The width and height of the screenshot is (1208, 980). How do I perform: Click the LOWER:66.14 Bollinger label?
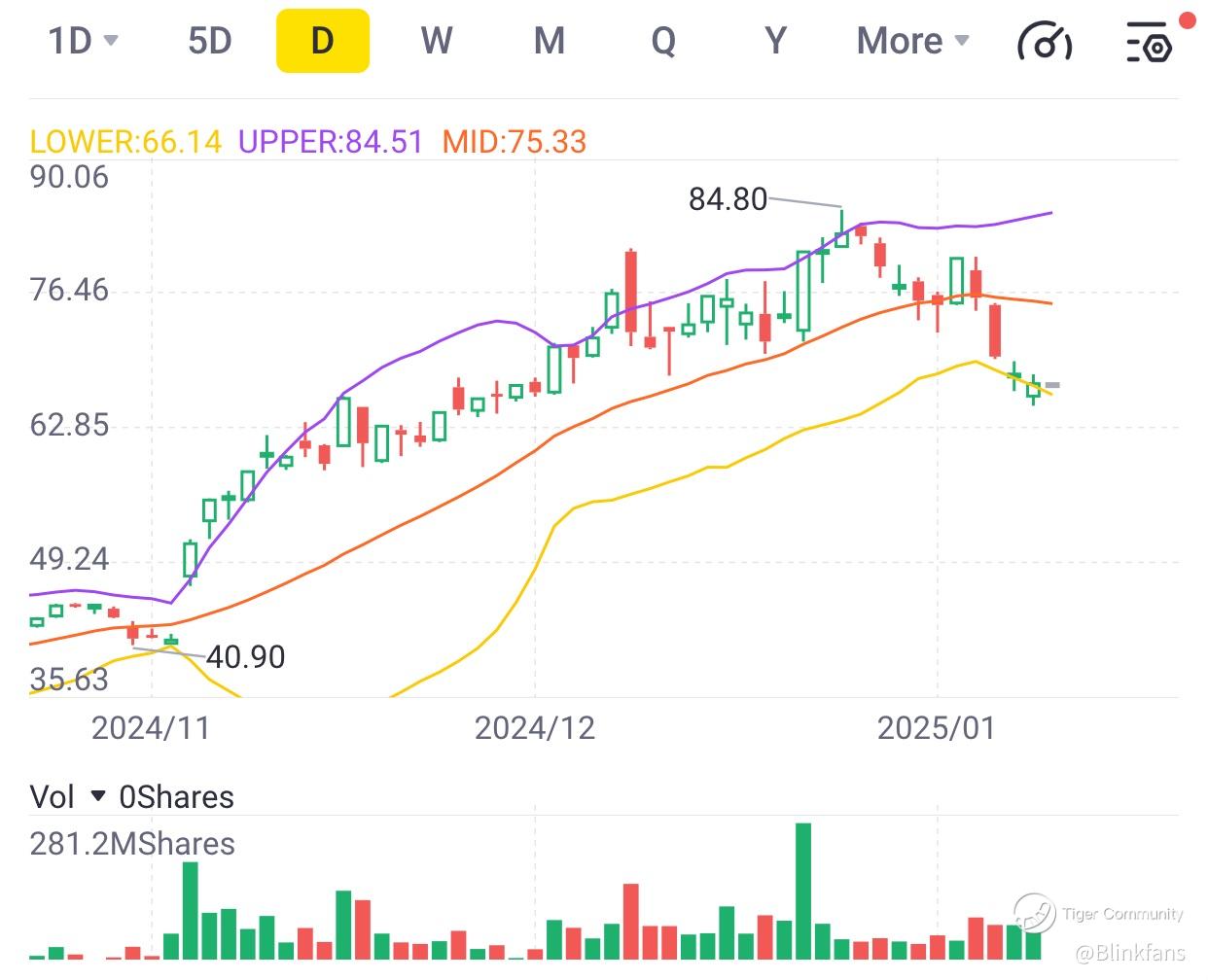click(125, 142)
